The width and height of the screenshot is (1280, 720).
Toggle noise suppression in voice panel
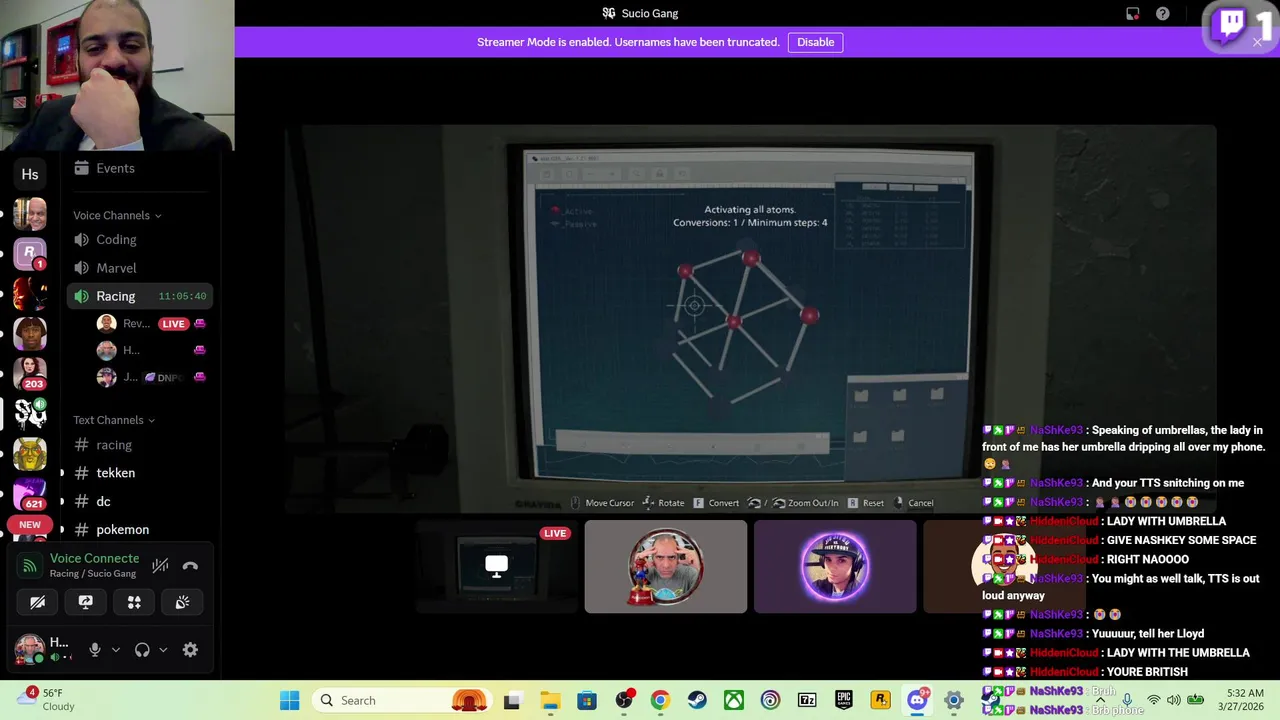pyautogui.click(x=160, y=566)
